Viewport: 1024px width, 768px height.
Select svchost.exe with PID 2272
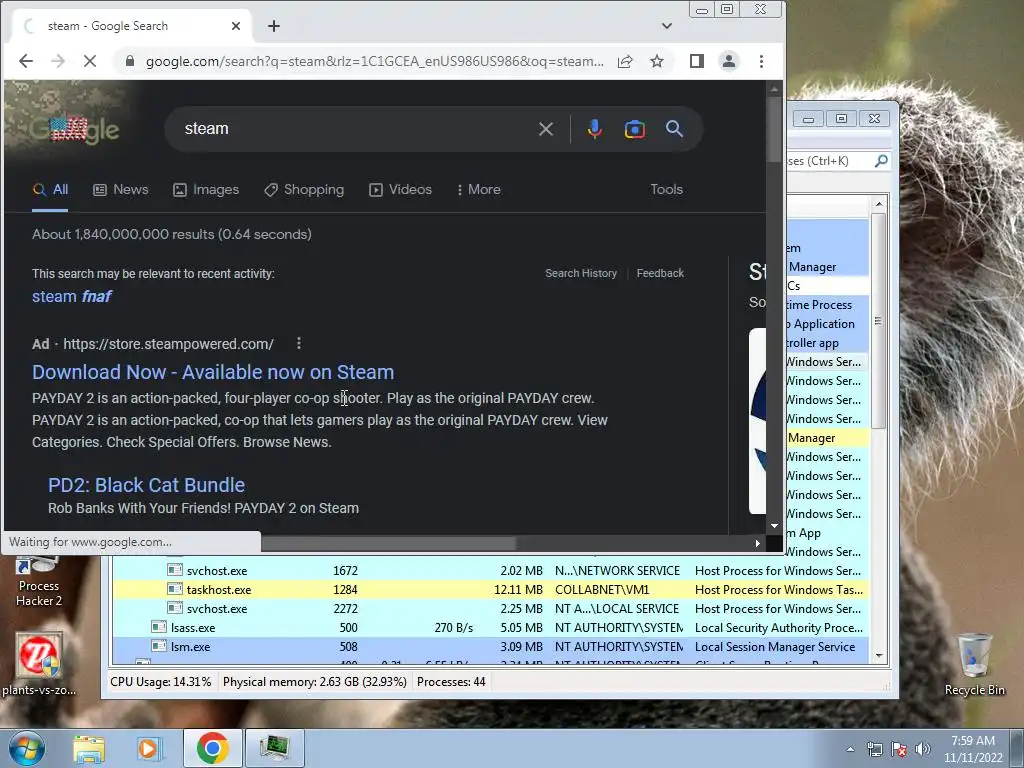point(490,609)
